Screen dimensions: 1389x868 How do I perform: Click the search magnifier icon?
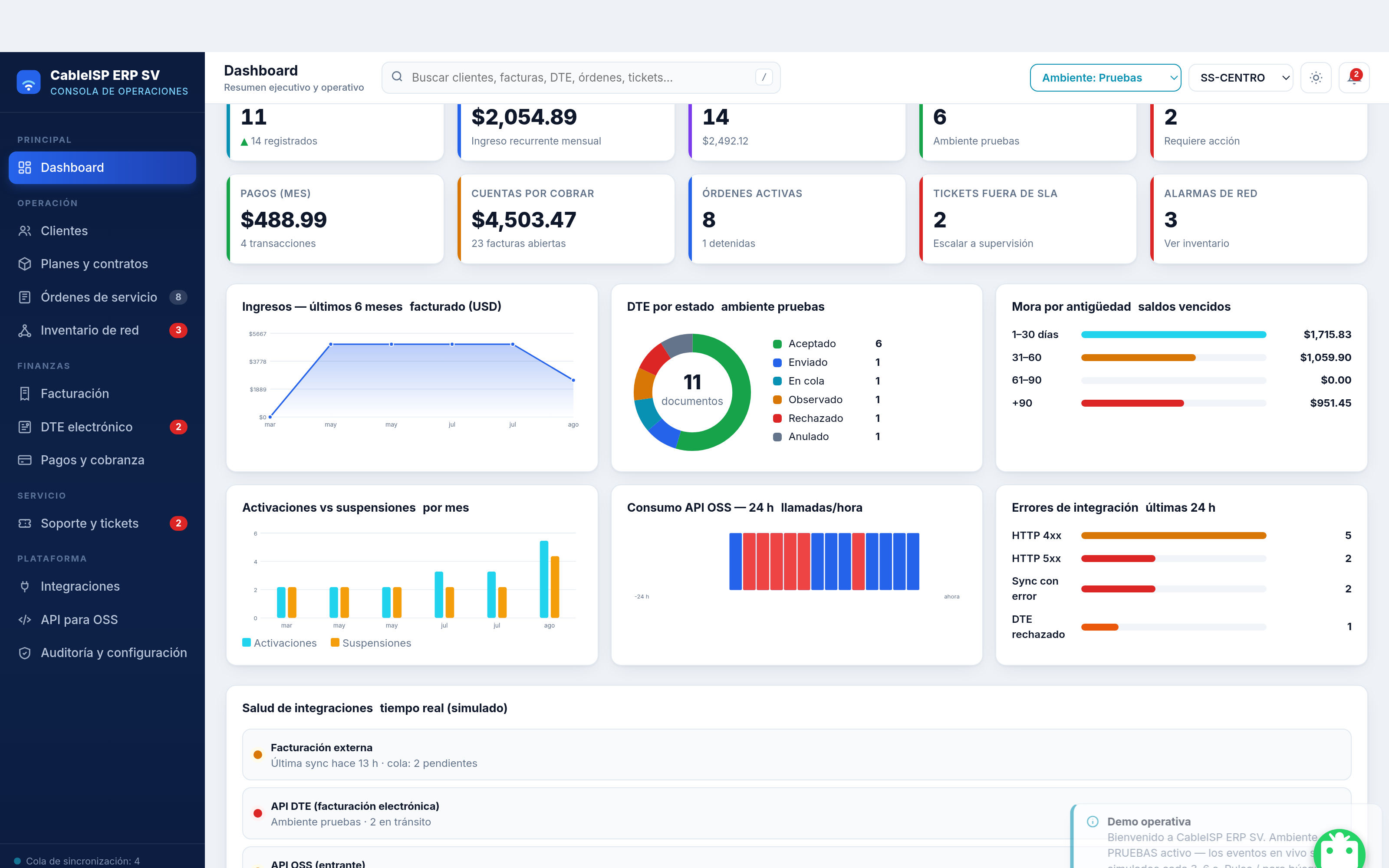[397, 77]
